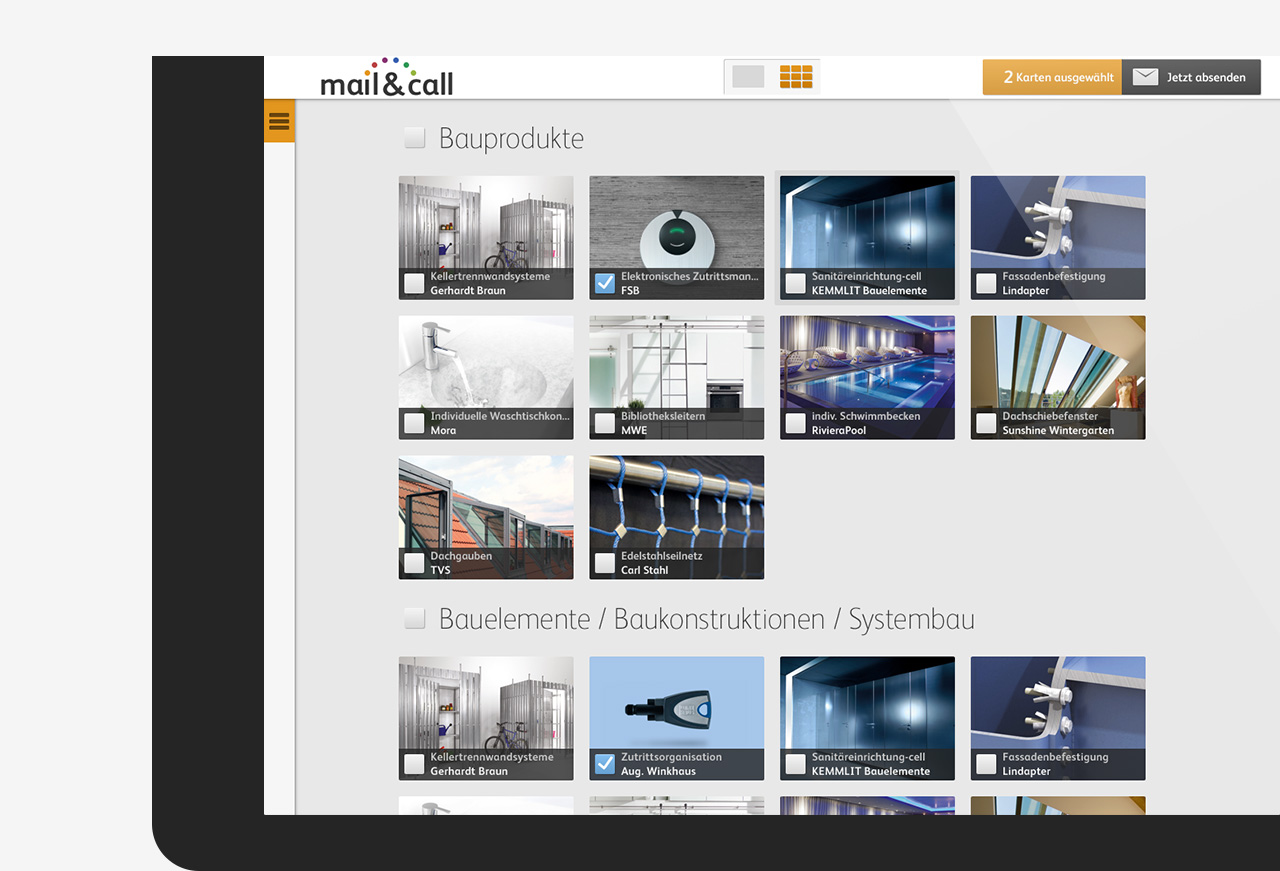Check Fassadenbefestigung card under Bauelemente section
The height and width of the screenshot is (871, 1280).
(x=986, y=764)
